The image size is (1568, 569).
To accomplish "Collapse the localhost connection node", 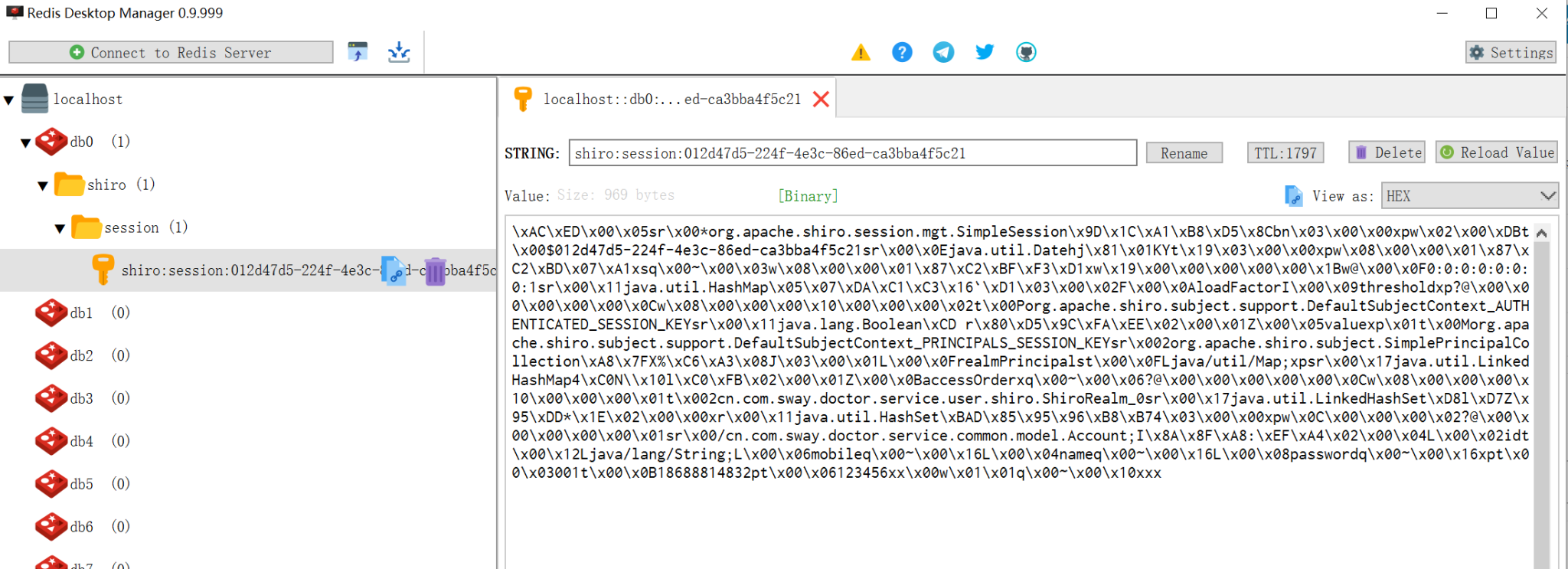I will tap(9, 100).
